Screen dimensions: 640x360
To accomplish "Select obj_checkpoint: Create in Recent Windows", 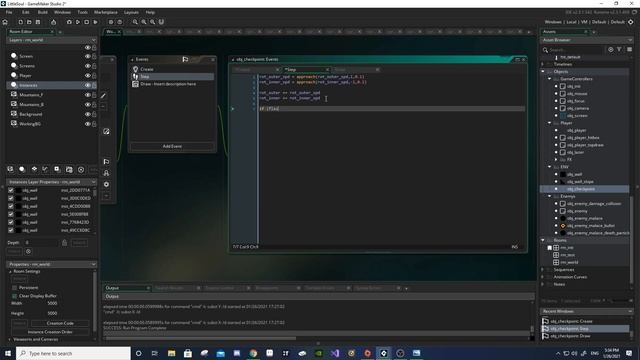I will point(586,321).
